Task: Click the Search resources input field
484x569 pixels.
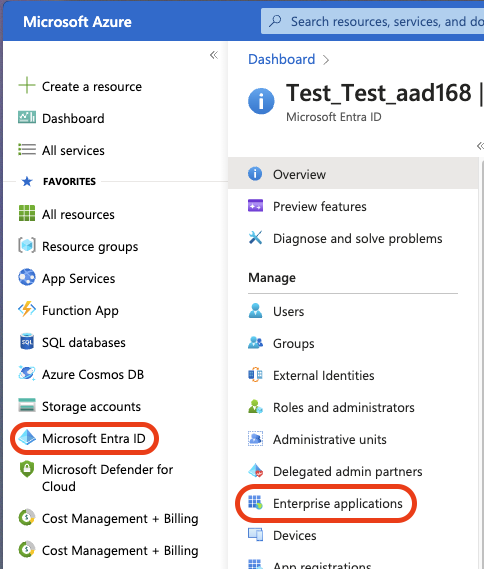Action: [372, 21]
